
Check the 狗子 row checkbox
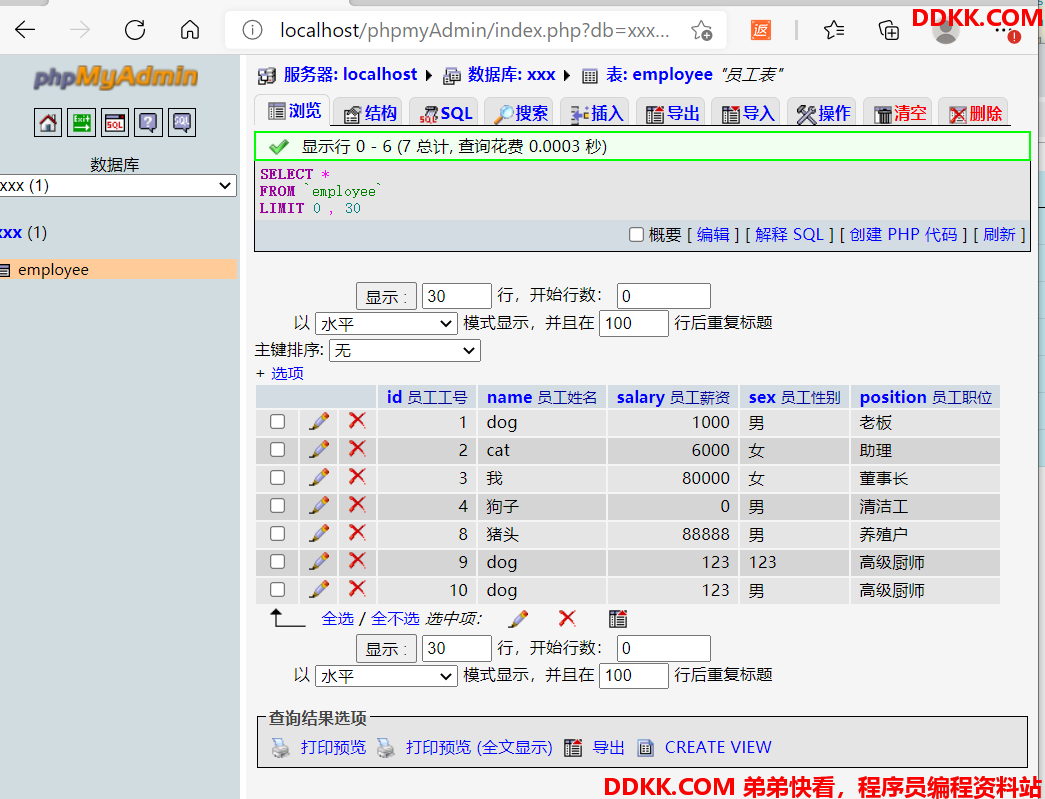click(x=277, y=505)
